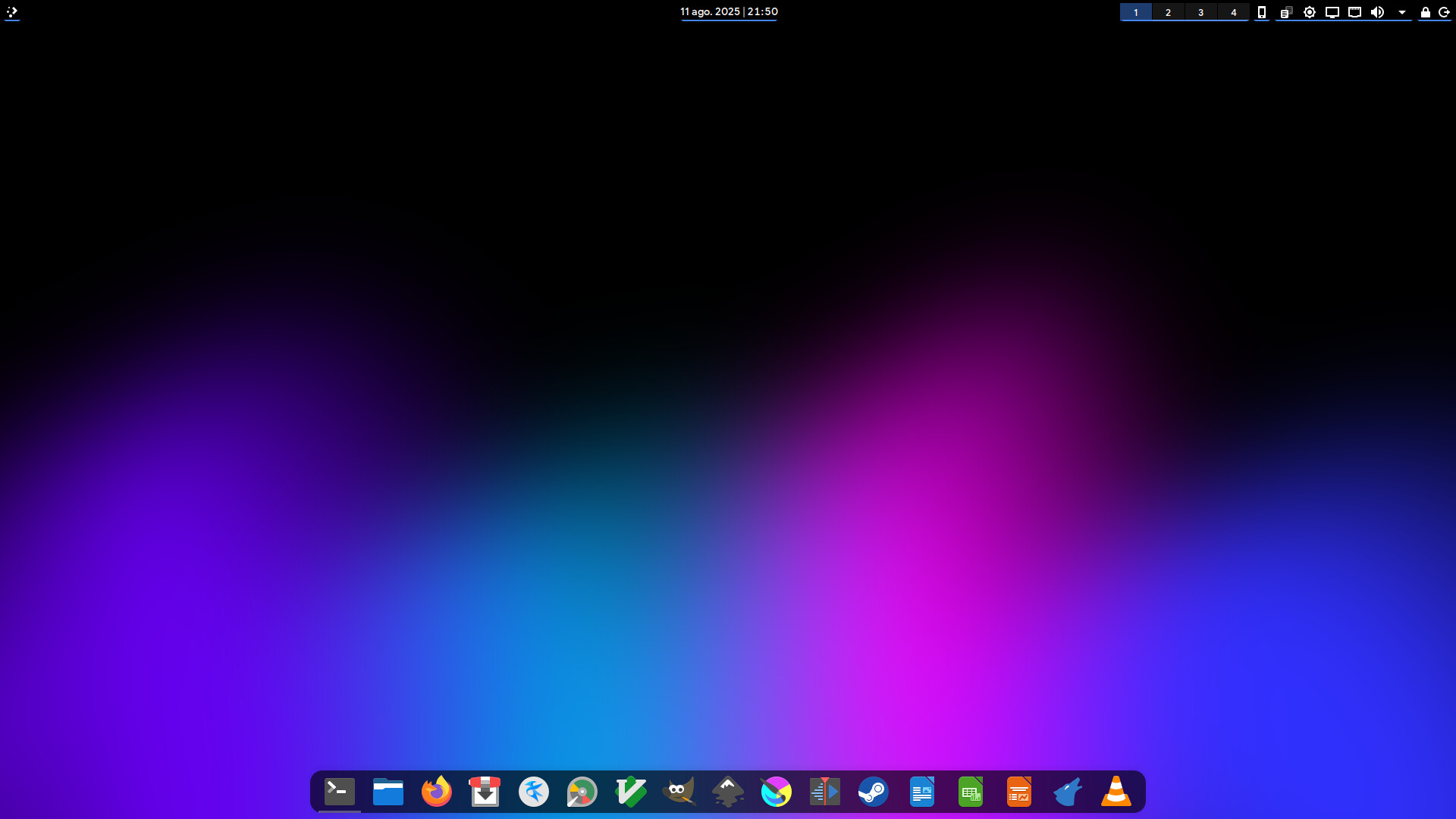Open Krita painting app

[776, 792]
